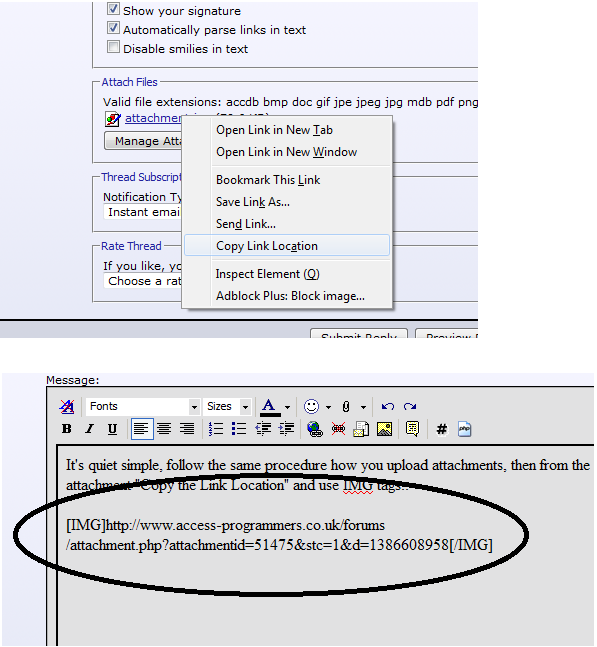Insert an unordered bullet list
Screen dimensions: 597x647
pos(239,429)
